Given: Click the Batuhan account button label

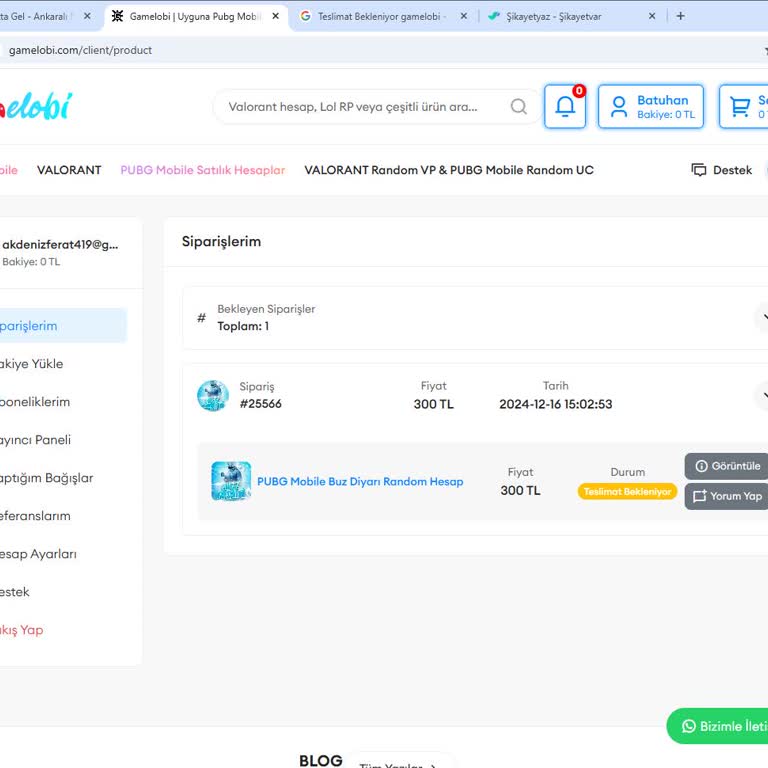Looking at the screenshot, I should click(x=663, y=100).
